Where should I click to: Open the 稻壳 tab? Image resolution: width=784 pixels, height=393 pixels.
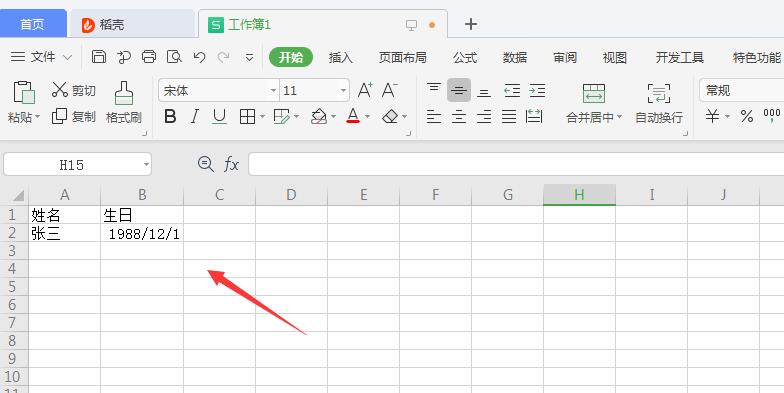(131, 24)
